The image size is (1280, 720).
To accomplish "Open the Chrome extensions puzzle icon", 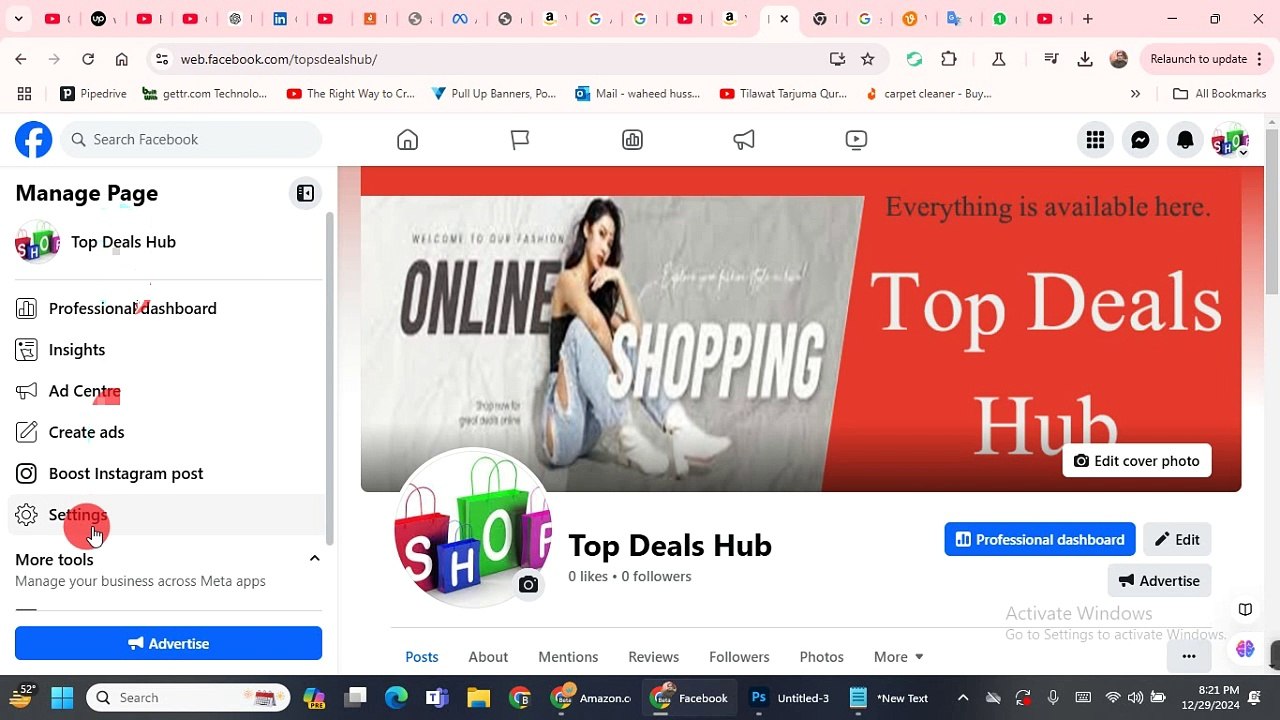I will point(949,59).
